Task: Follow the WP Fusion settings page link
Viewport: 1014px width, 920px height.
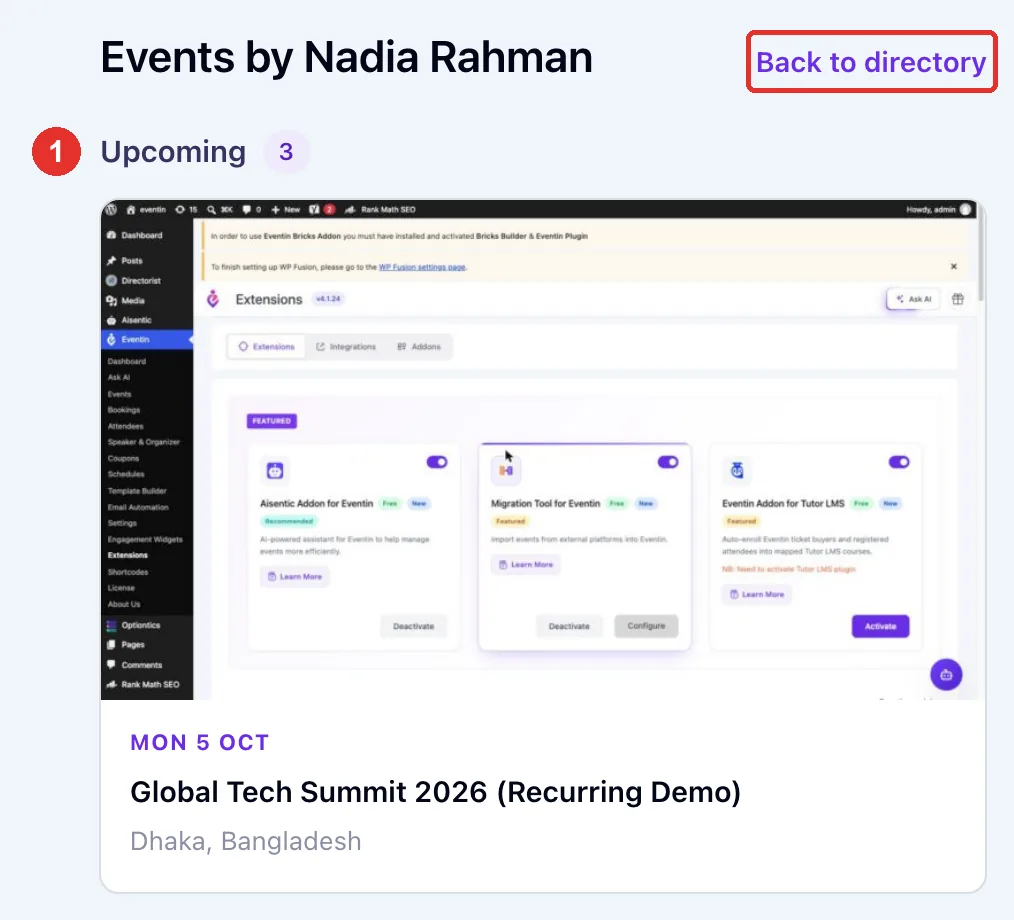Action: coord(422,267)
